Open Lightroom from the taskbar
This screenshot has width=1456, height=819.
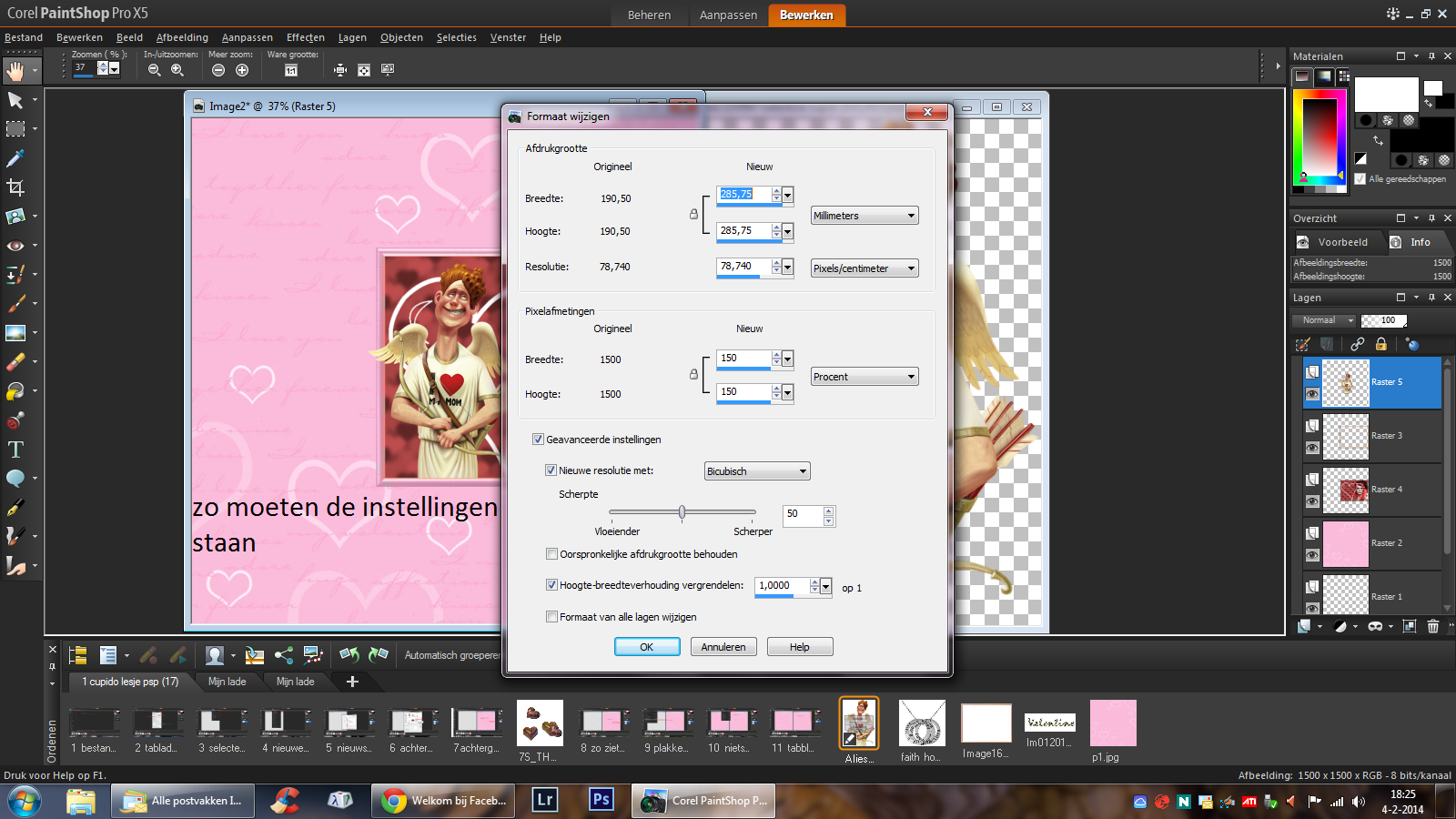[x=545, y=800]
